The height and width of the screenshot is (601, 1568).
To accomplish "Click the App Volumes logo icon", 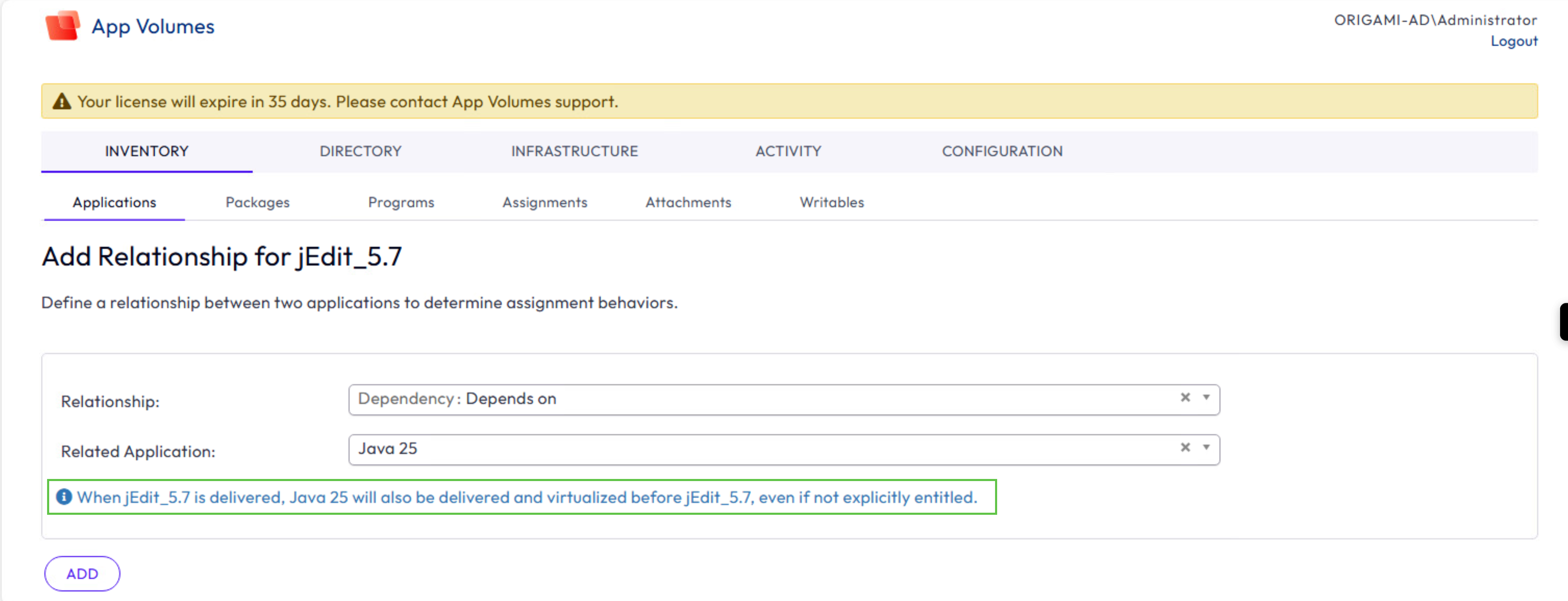I will (62, 26).
